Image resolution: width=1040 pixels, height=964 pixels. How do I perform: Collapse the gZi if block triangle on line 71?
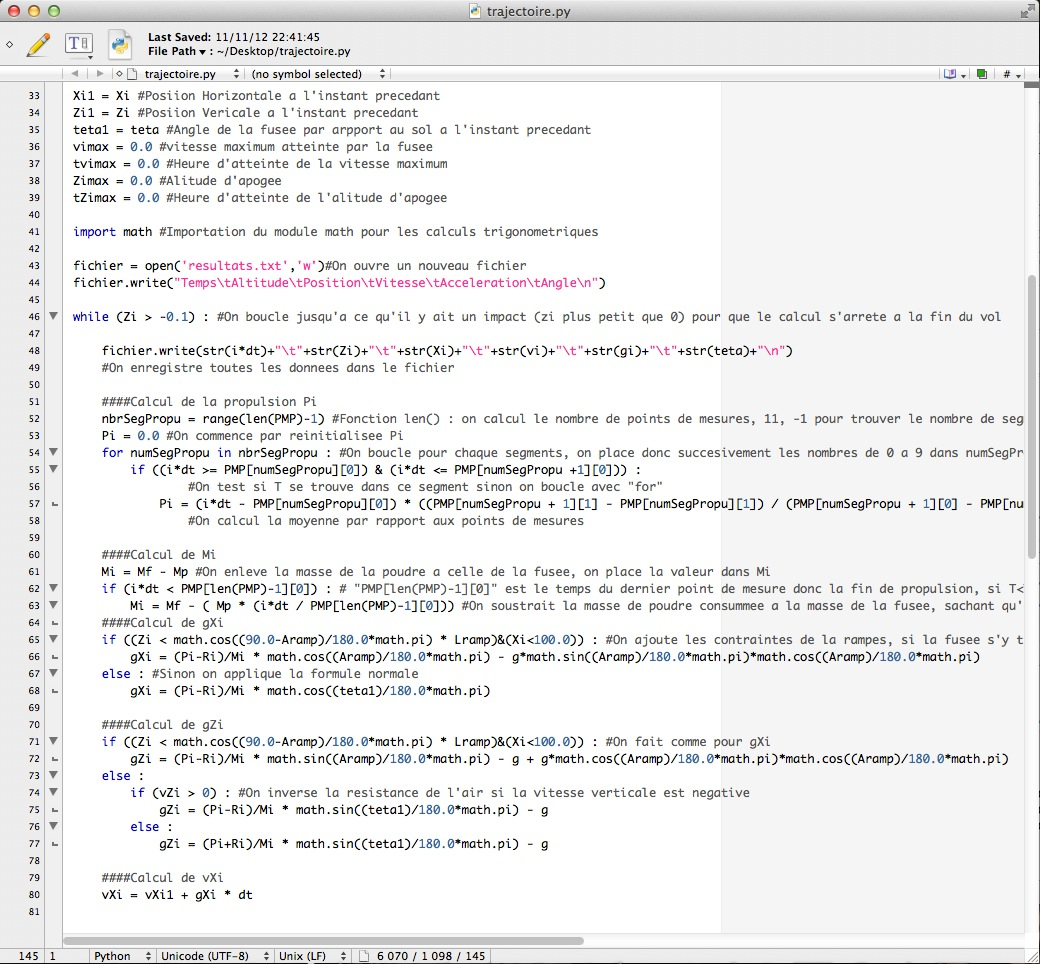pyautogui.click(x=54, y=741)
